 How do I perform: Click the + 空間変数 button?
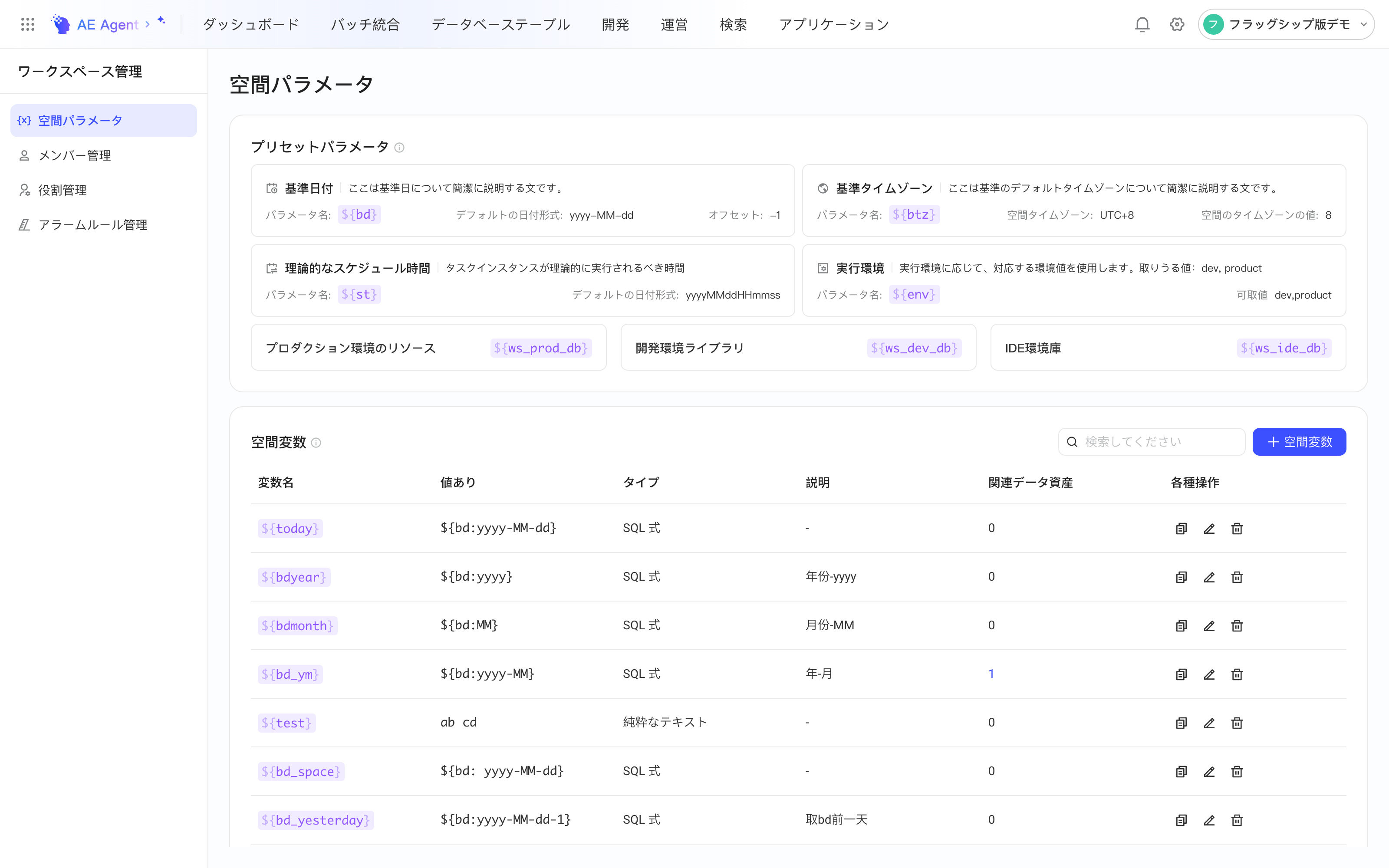click(x=1299, y=441)
